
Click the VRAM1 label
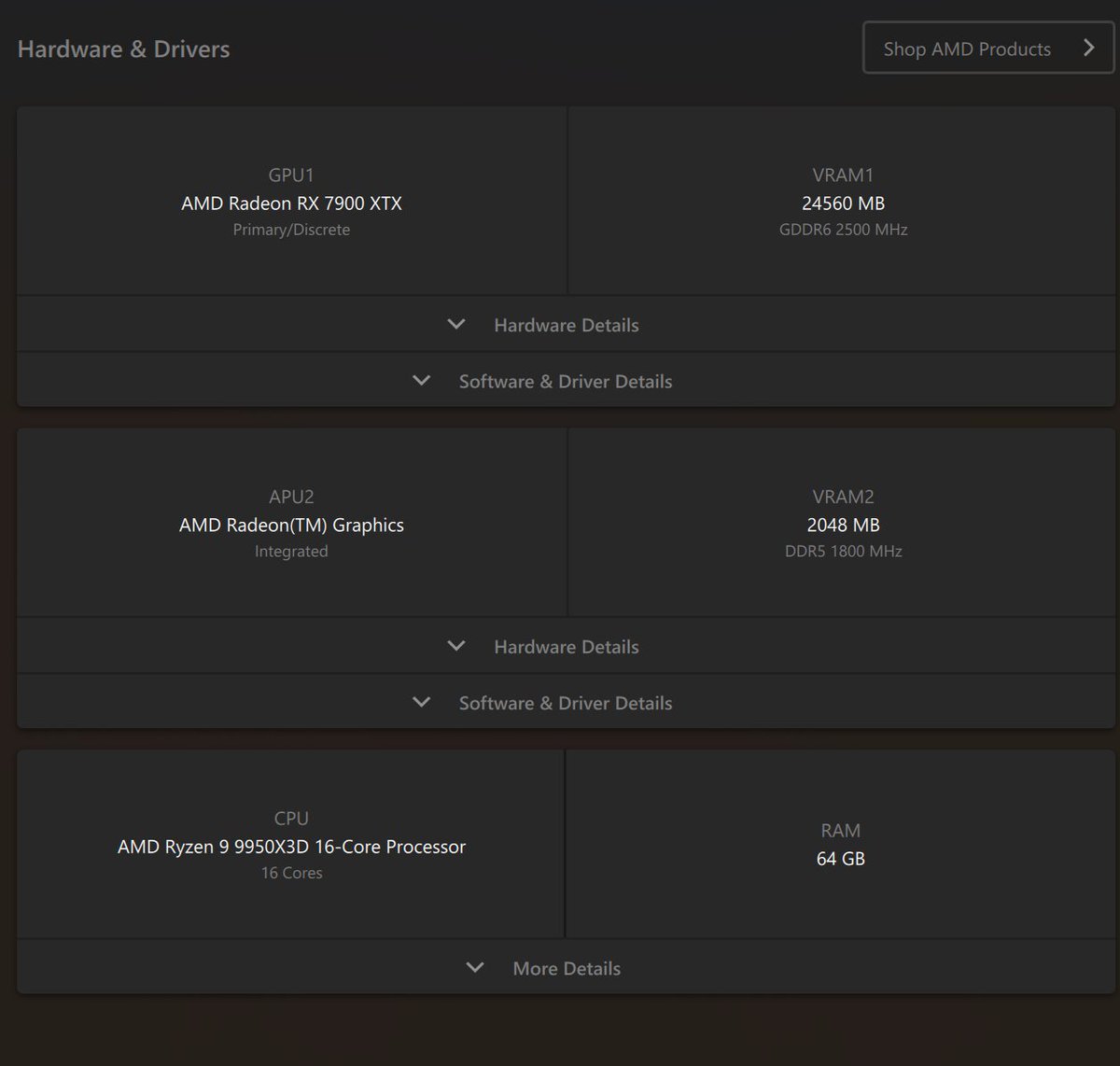pos(843,175)
